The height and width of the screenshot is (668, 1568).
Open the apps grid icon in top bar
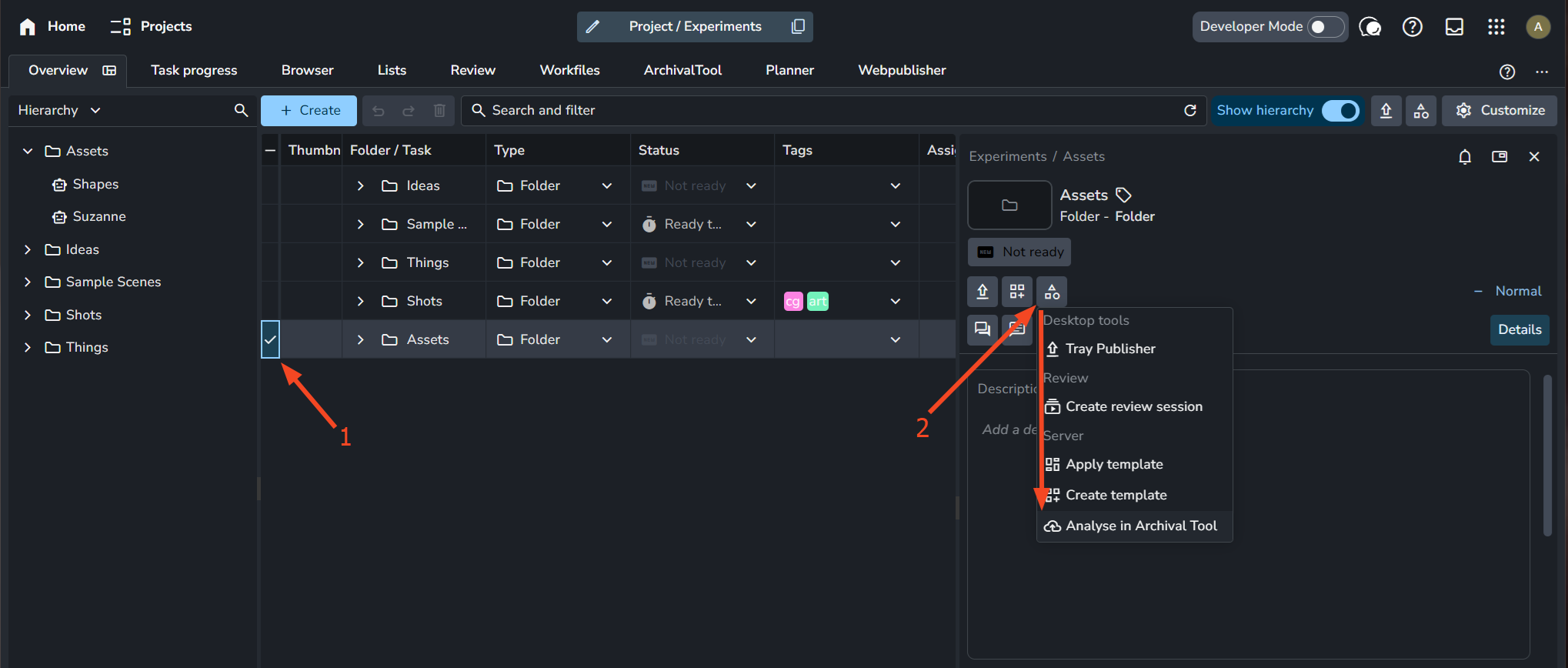click(x=1496, y=27)
